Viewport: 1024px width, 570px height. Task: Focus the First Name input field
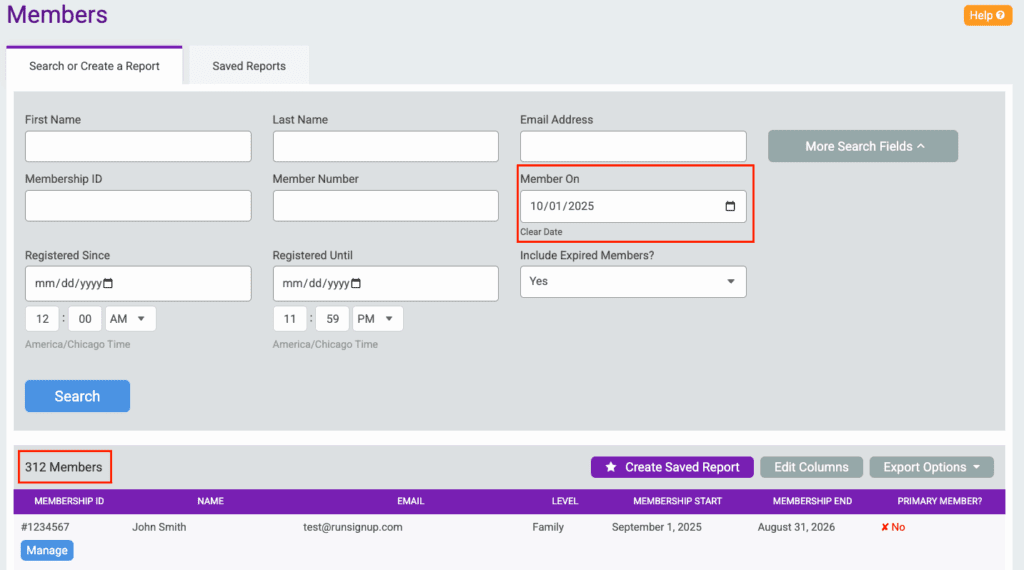point(138,147)
